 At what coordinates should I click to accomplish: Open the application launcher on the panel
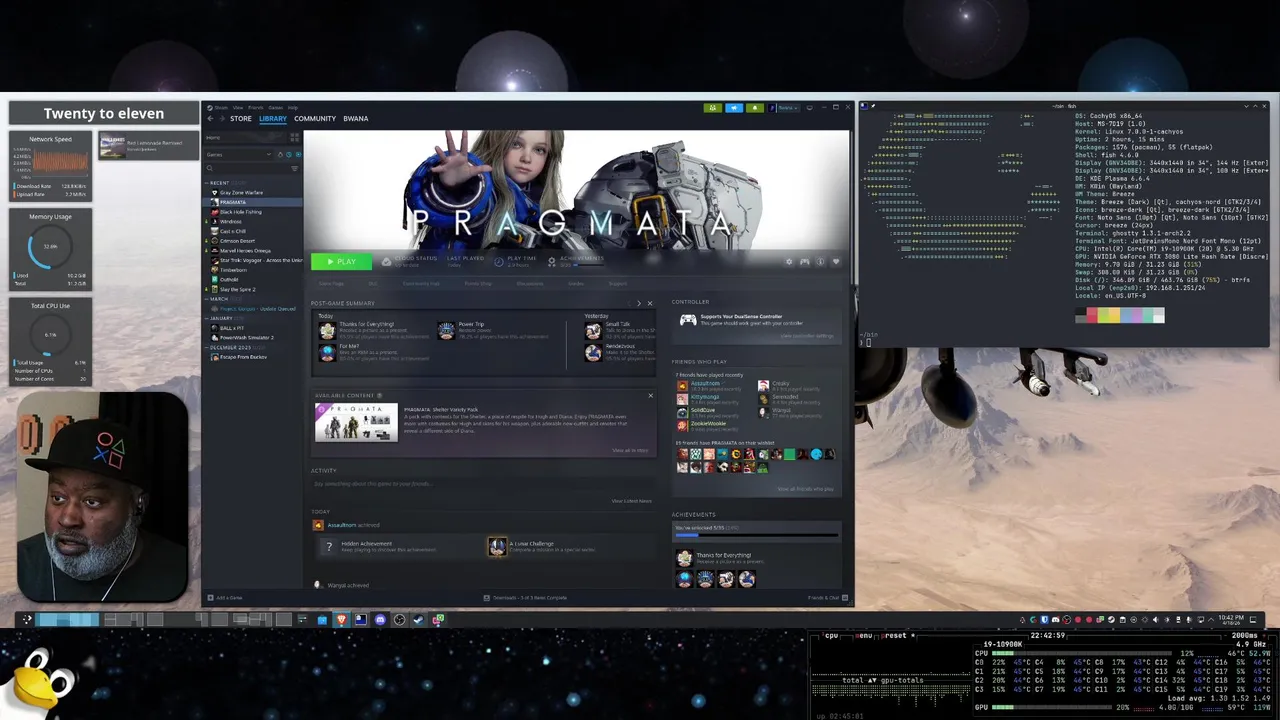[27, 619]
